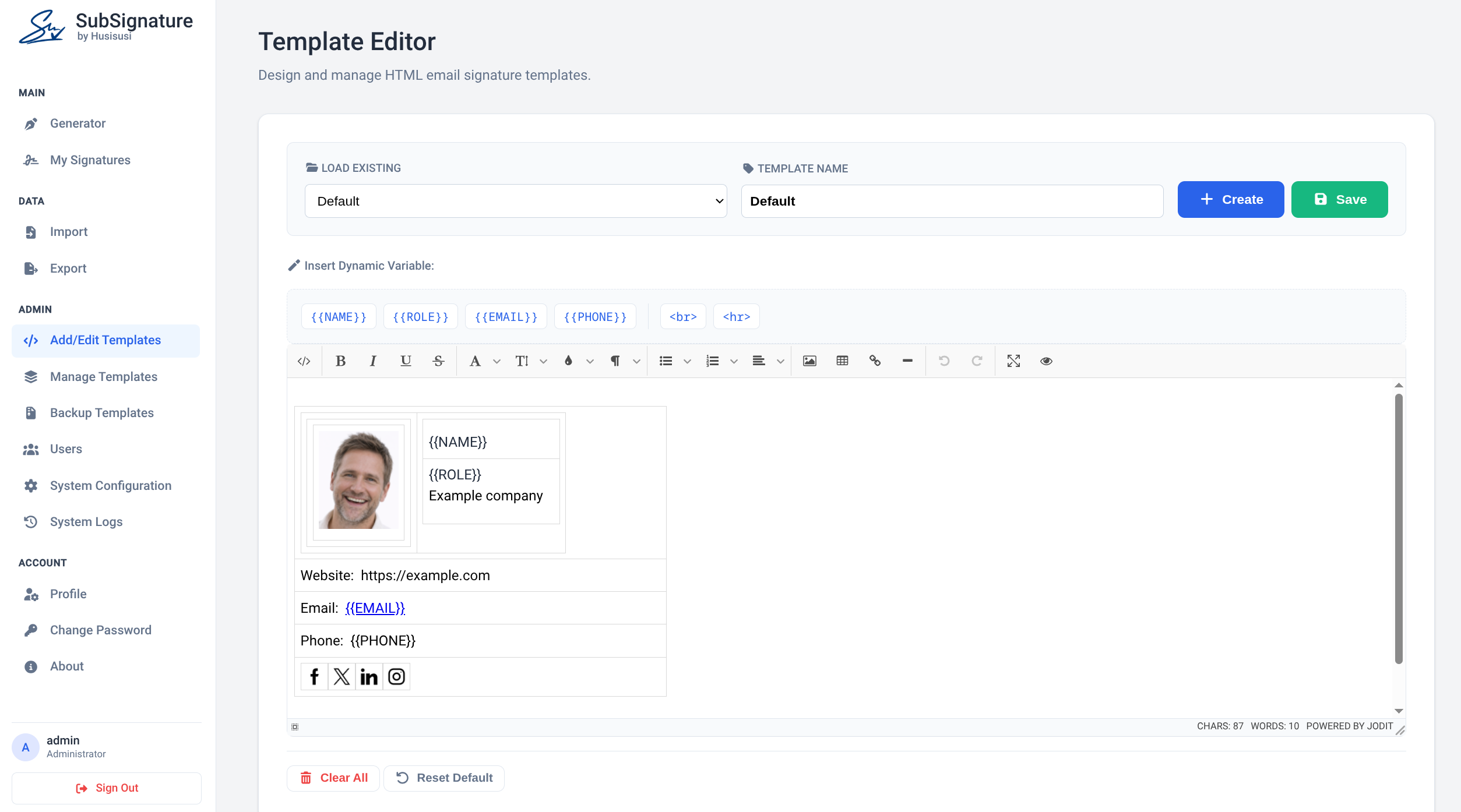
Task: Insert a horizontal rule from the toolbar
Action: tap(907, 361)
